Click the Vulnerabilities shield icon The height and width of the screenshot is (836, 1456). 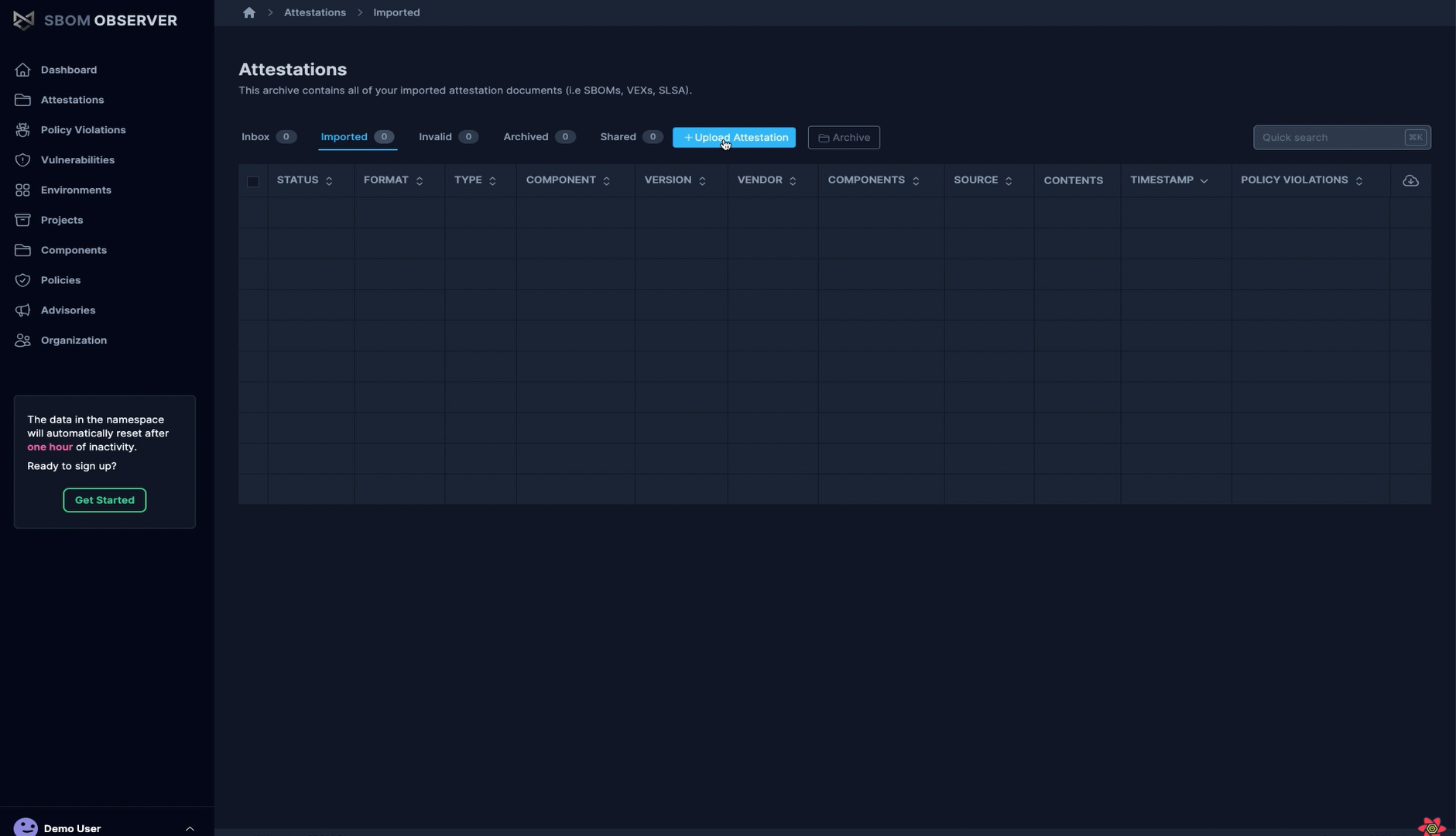pos(22,160)
